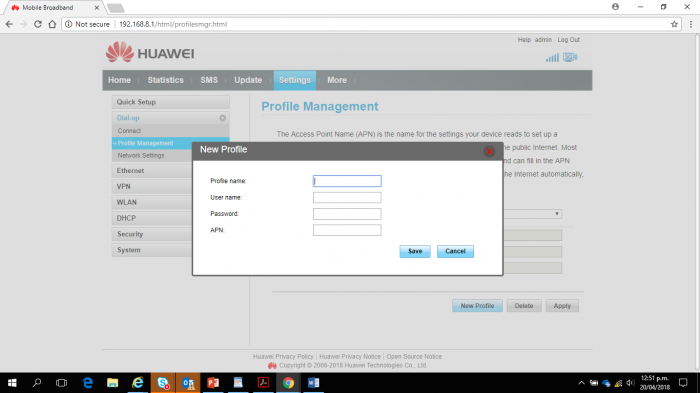Expand the Ethernet section
Image resolution: width=700 pixels, height=393 pixels.
tap(152, 171)
